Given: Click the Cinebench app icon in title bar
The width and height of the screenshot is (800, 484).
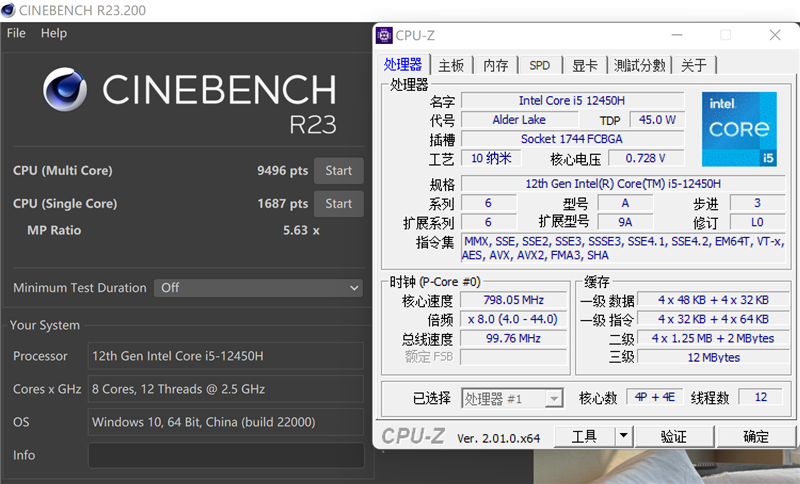Looking at the screenshot, I should pos(11,10).
